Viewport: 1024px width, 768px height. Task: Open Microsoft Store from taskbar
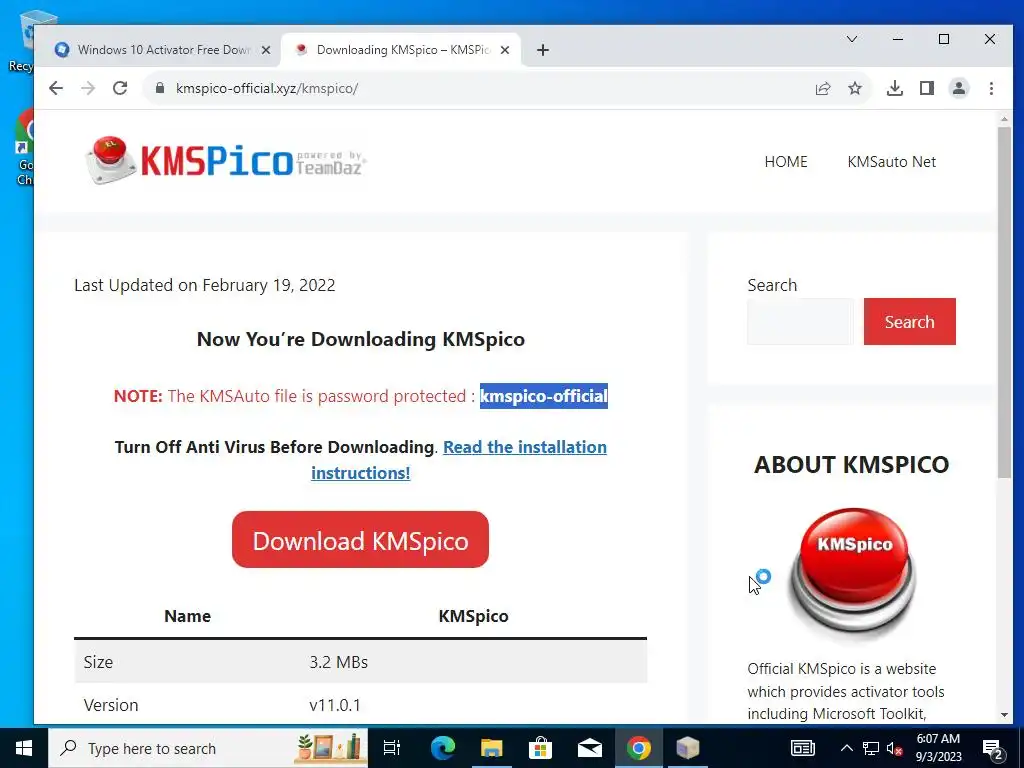(x=540, y=748)
